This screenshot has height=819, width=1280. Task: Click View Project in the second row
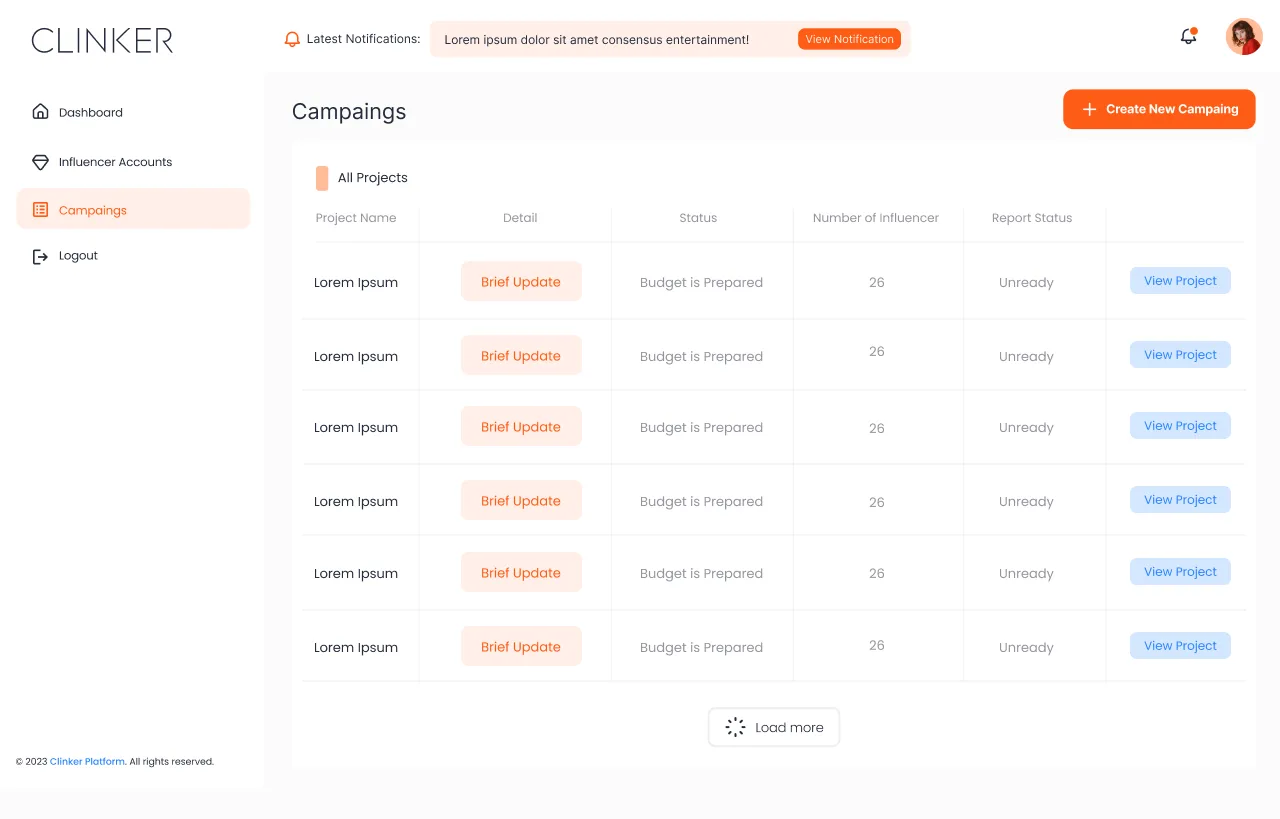[x=1180, y=355]
